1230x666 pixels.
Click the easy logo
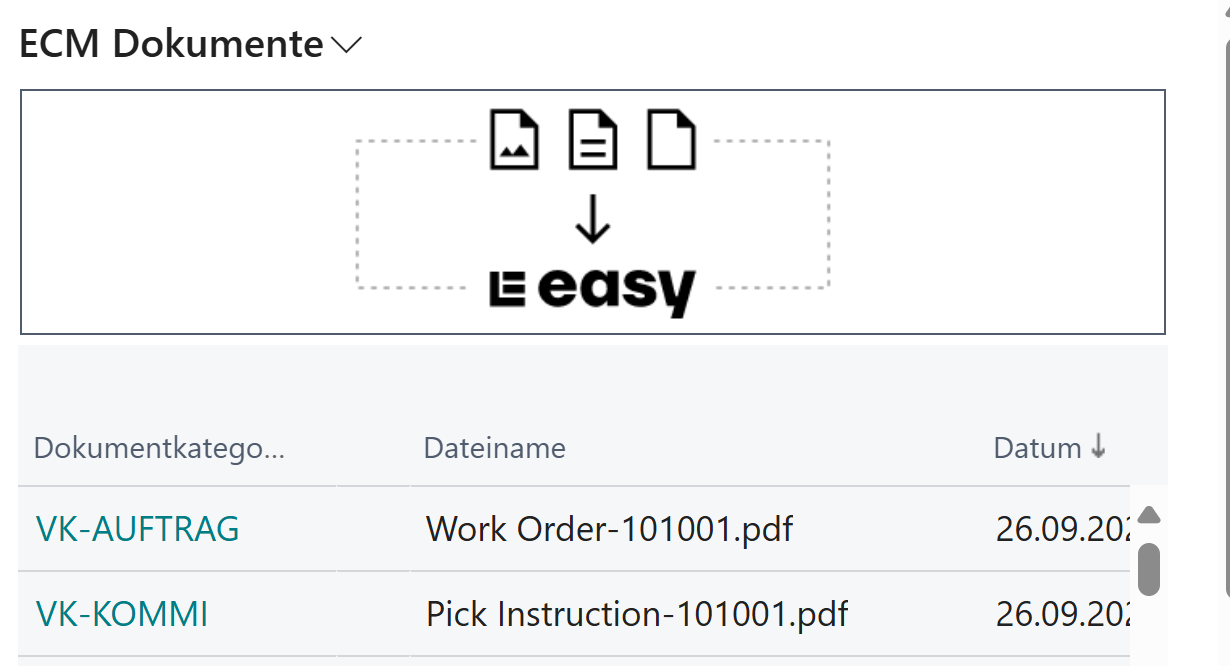tap(592, 289)
